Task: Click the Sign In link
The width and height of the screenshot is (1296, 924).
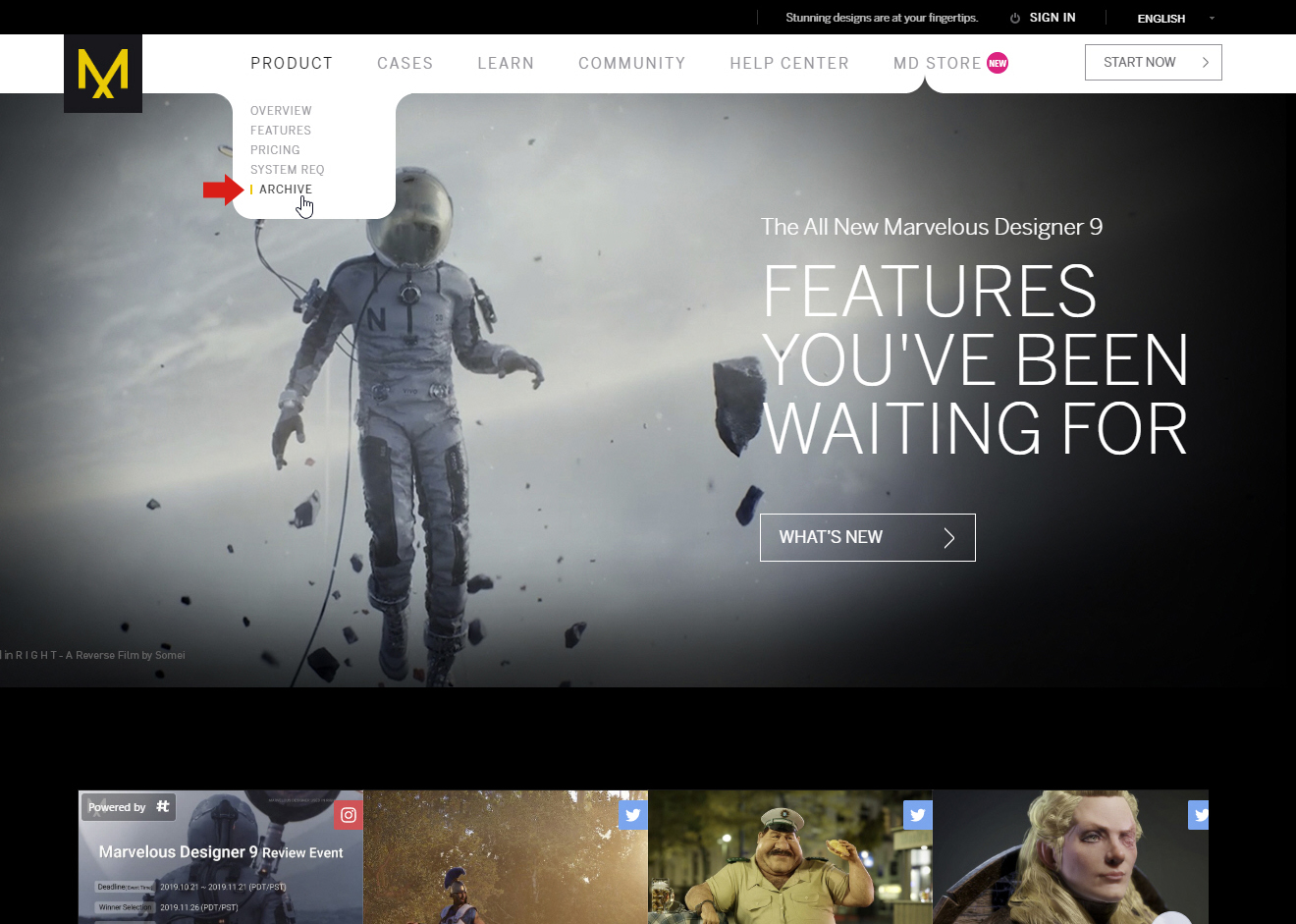Action: pos(1053,18)
